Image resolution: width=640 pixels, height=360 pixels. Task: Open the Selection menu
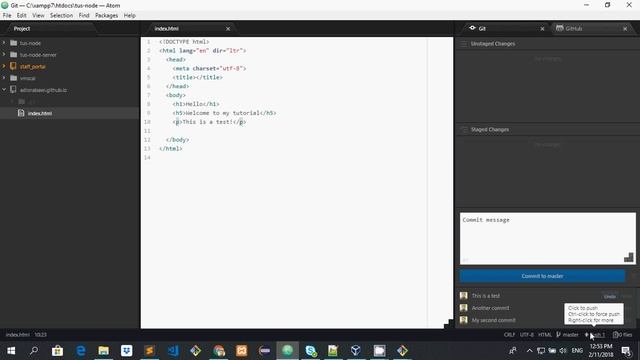click(x=61, y=16)
